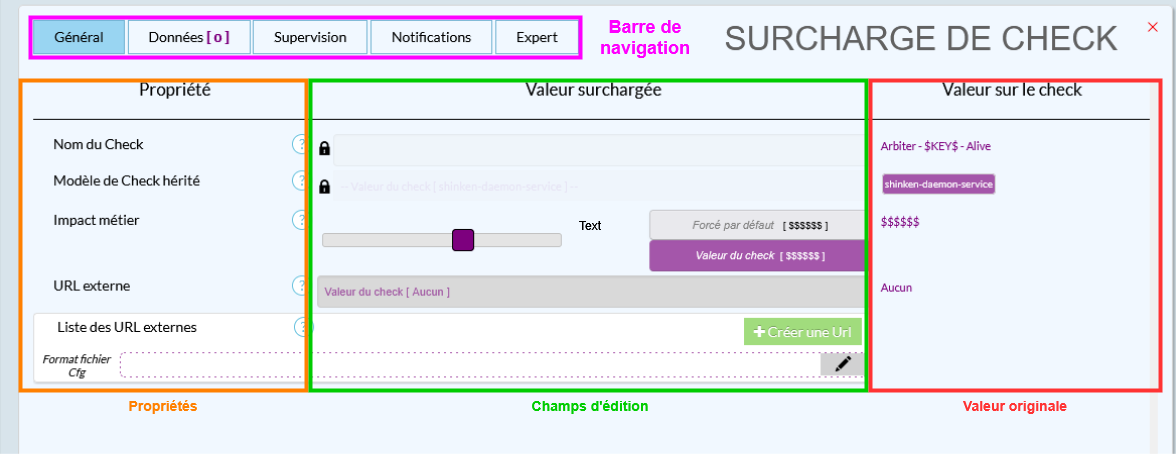Image resolution: width=1176 pixels, height=454 pixels.
Task: Show help for URL externe property
Action: click(x=299, y=286)
